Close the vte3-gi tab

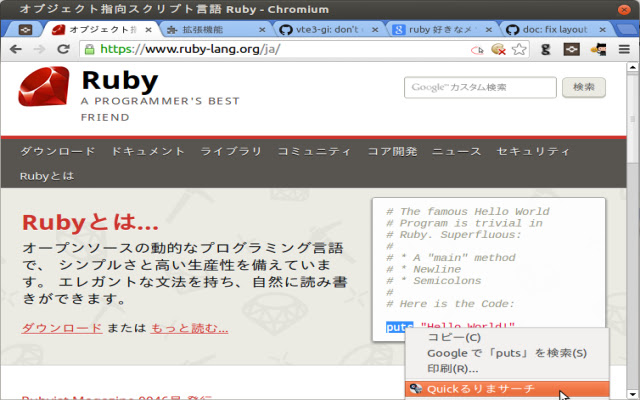(x=375, y=30)
